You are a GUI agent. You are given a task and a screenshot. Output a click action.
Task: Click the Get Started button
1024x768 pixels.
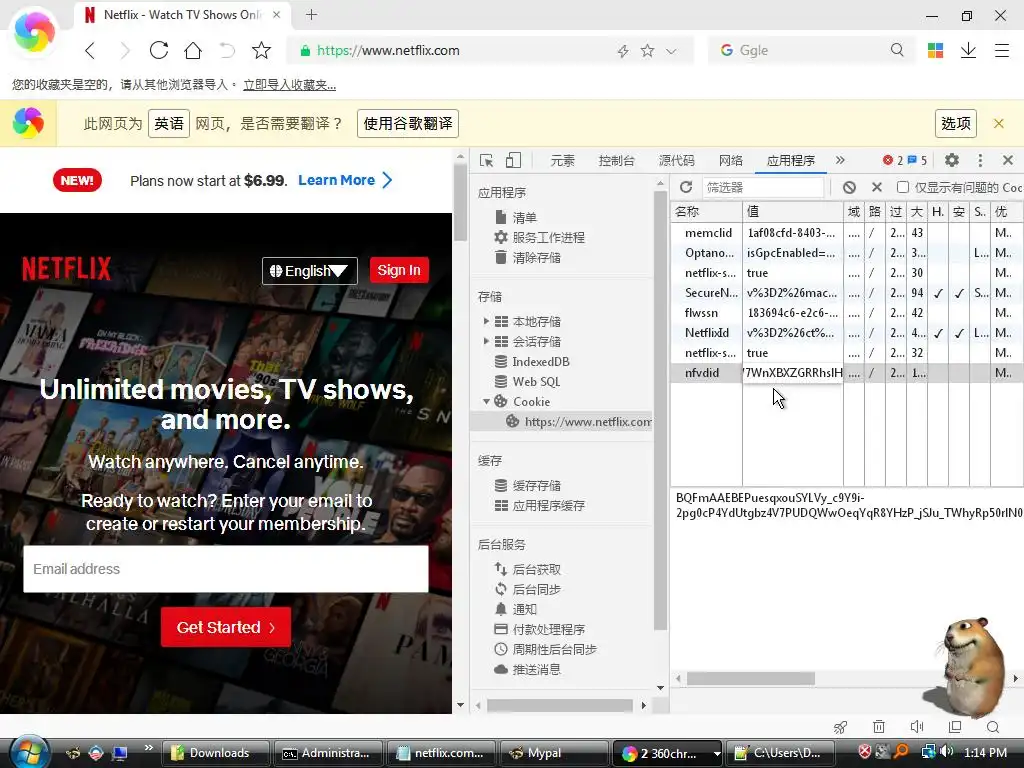226,627
